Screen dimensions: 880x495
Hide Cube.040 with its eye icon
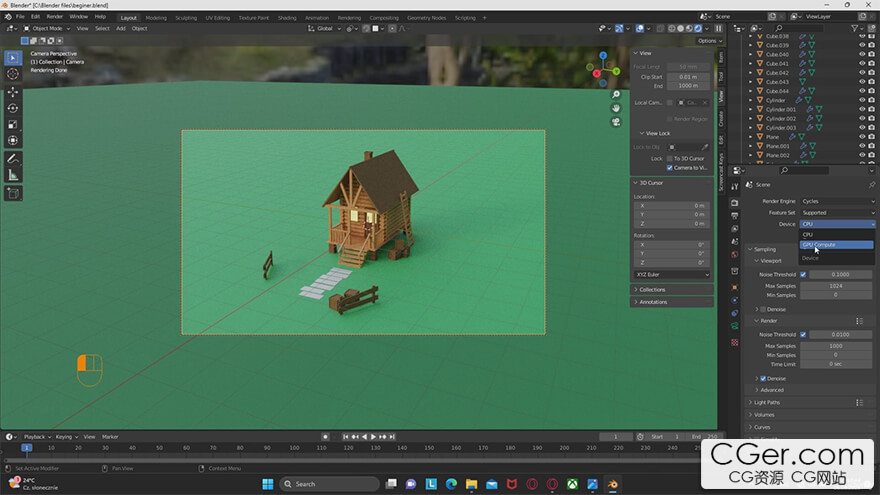pyautogui.click(x=862, y=54)
